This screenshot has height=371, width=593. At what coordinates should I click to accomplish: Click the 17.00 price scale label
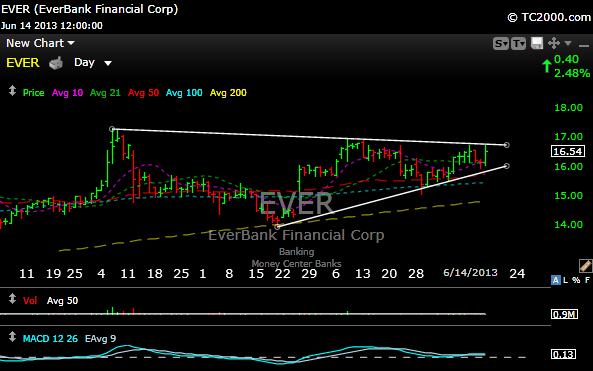coord(568,137)
